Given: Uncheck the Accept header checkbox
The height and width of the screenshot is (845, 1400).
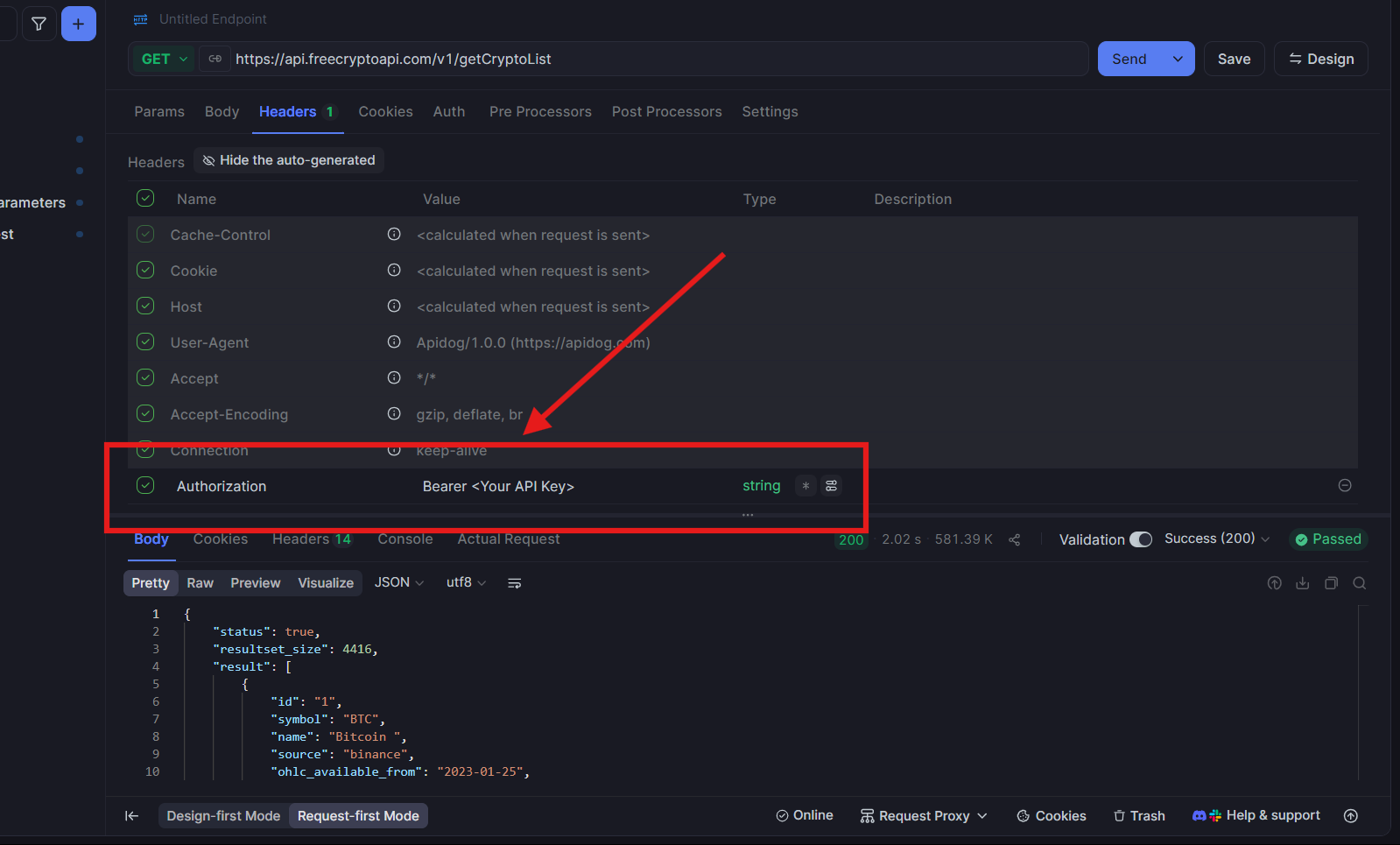Looking at the screenshot, I should coord(145,378).
